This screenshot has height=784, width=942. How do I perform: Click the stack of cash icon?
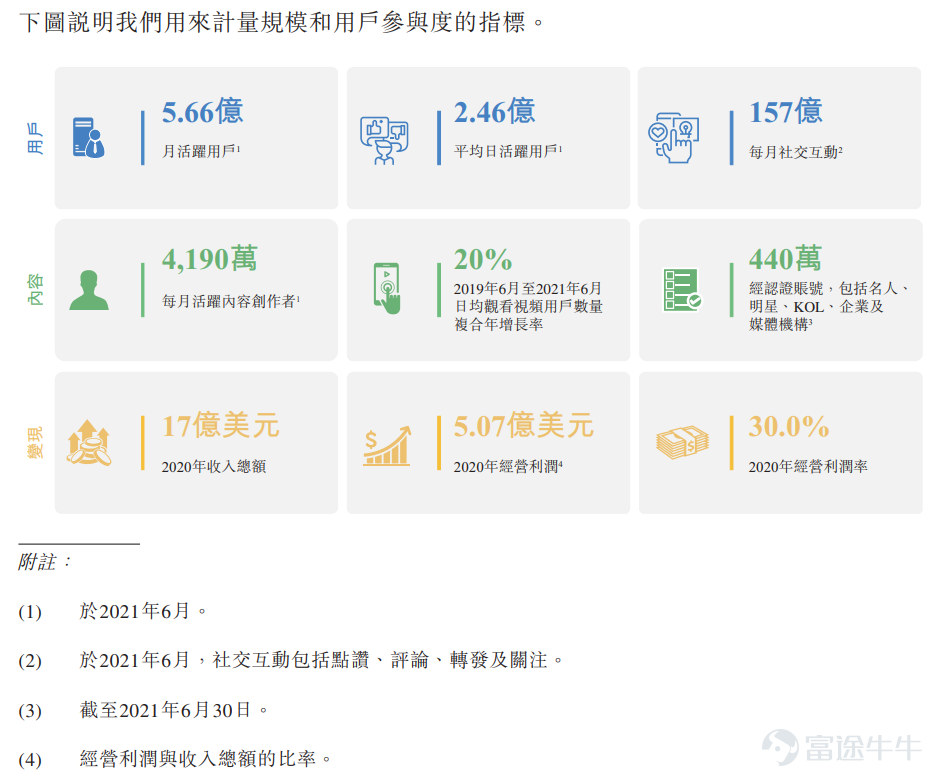point(682,443)
